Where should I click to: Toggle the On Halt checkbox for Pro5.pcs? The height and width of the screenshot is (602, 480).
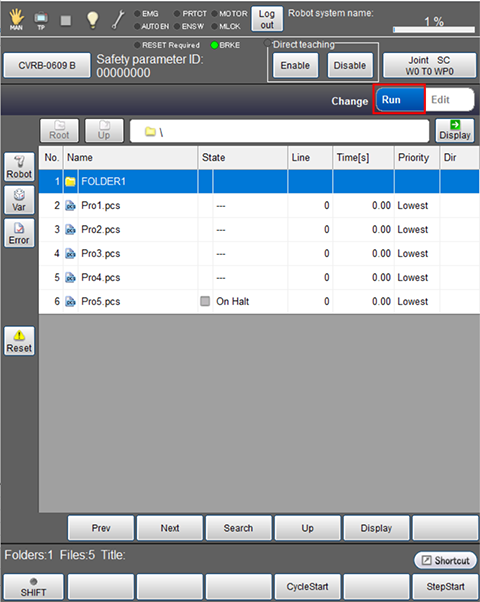(x=205, y=301)
